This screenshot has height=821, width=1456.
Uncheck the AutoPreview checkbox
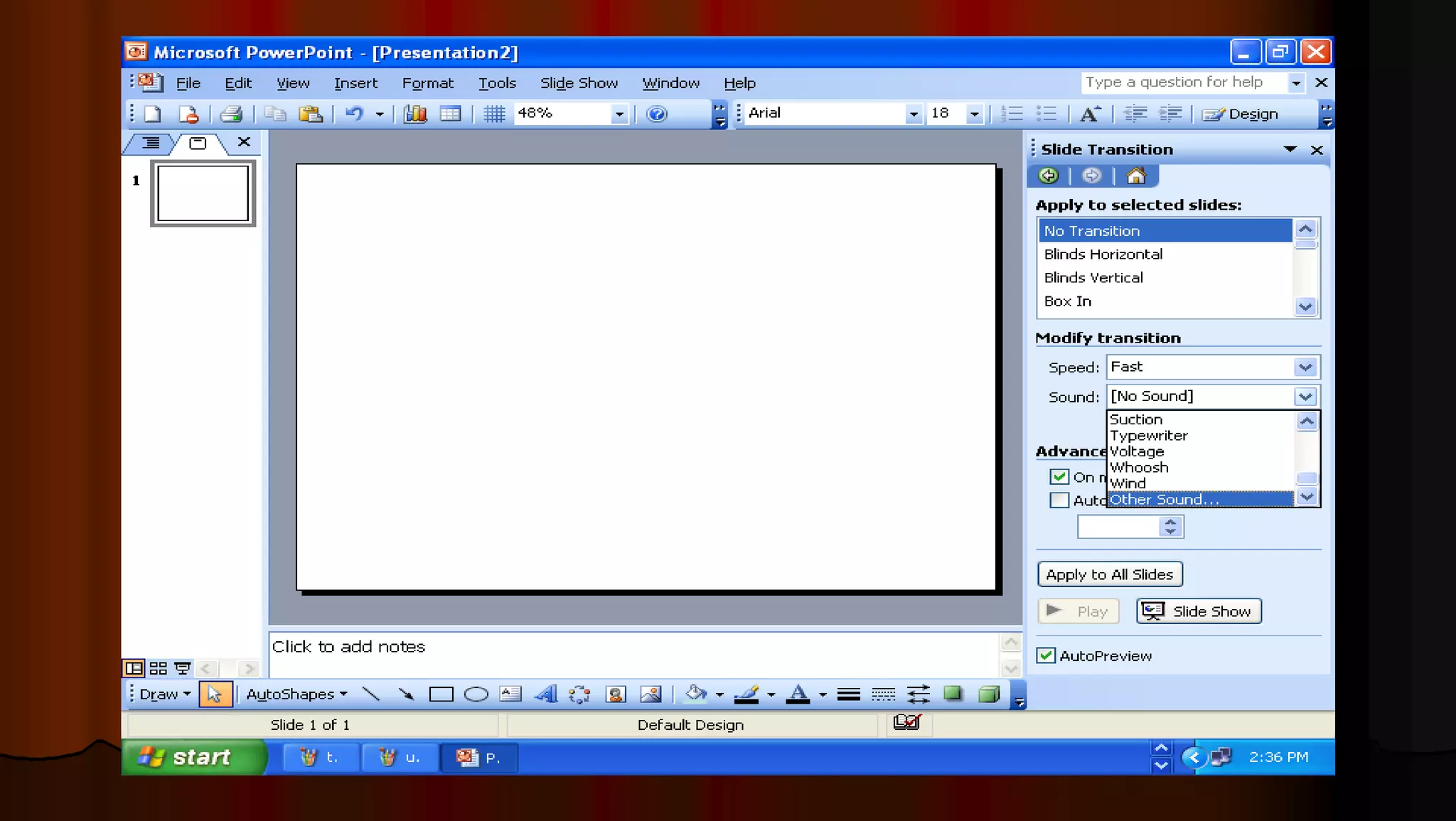tap(1046, 655)
